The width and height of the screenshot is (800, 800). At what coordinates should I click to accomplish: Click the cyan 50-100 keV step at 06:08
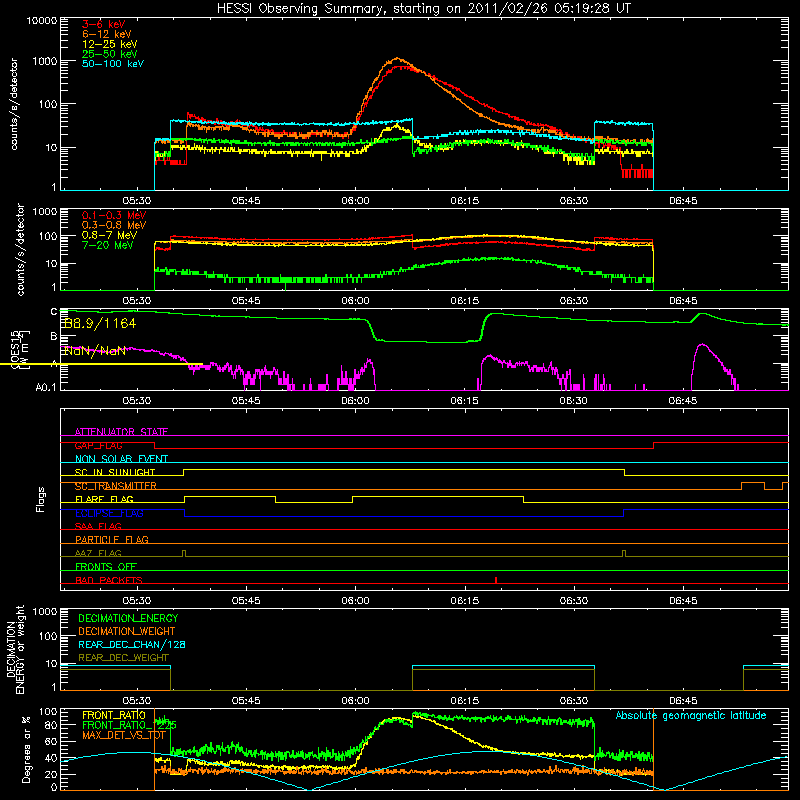412,128
